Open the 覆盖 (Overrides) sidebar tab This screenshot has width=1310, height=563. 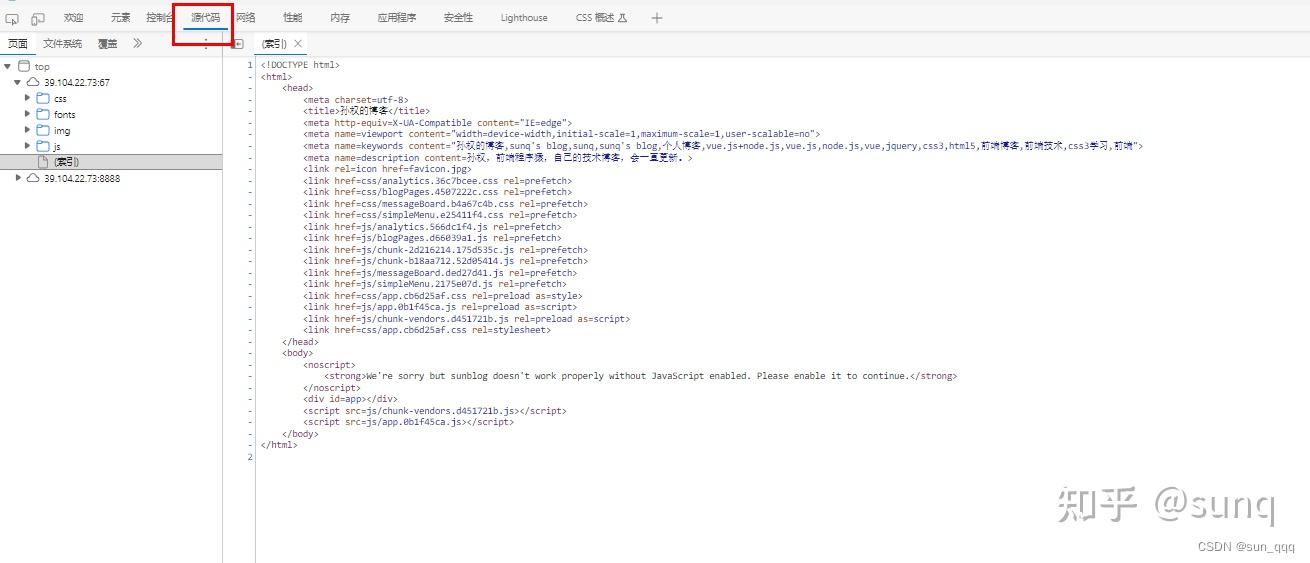click(107, 44)
